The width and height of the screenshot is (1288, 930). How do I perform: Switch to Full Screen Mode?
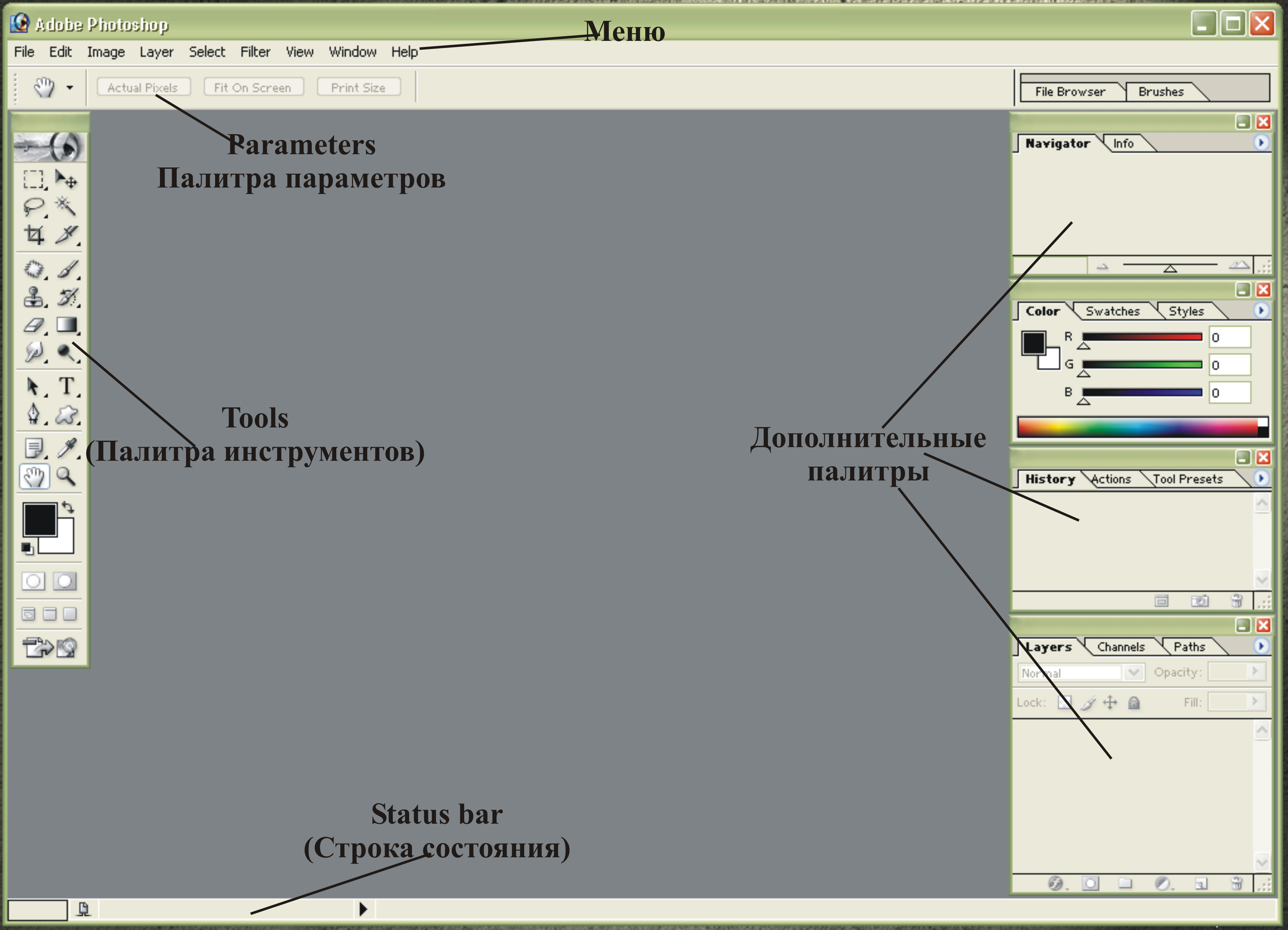coord(70,614)
